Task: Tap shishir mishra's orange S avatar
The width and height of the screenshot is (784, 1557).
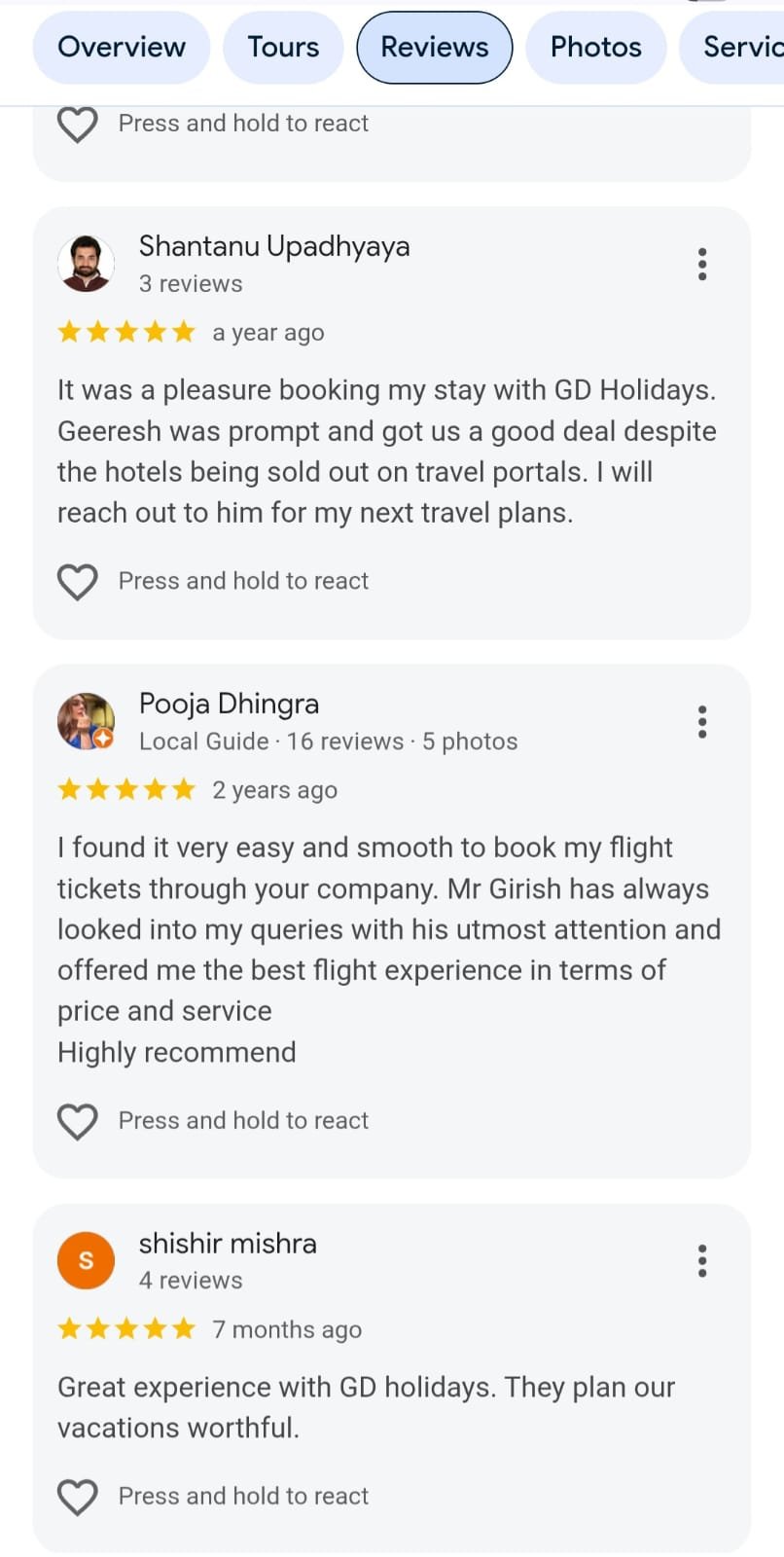Action: (86, 1260)
